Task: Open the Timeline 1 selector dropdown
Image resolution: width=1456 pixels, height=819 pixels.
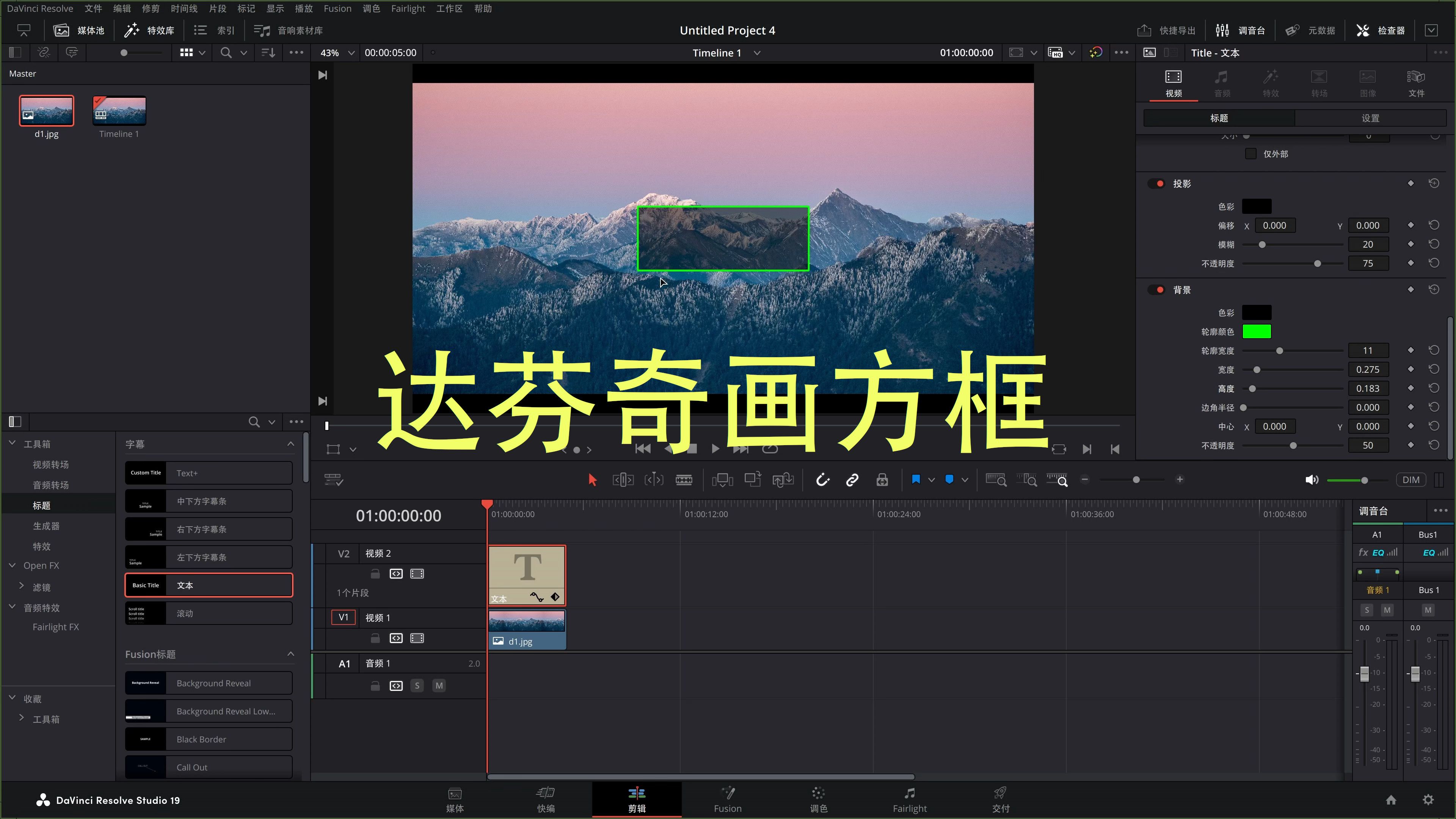Action: (x=758, y=53)
